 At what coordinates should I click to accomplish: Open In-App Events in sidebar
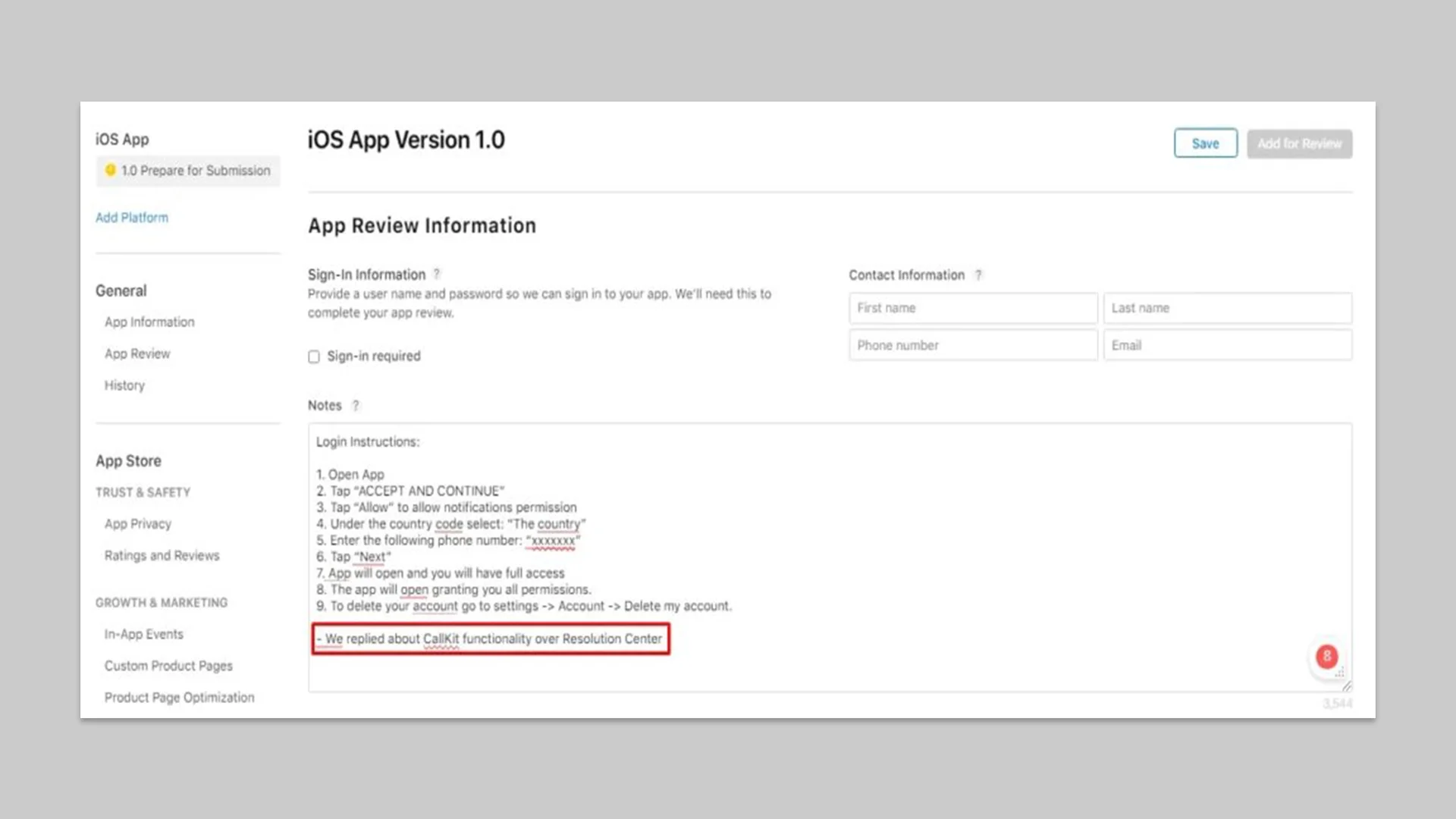click(x=144, y=635)
